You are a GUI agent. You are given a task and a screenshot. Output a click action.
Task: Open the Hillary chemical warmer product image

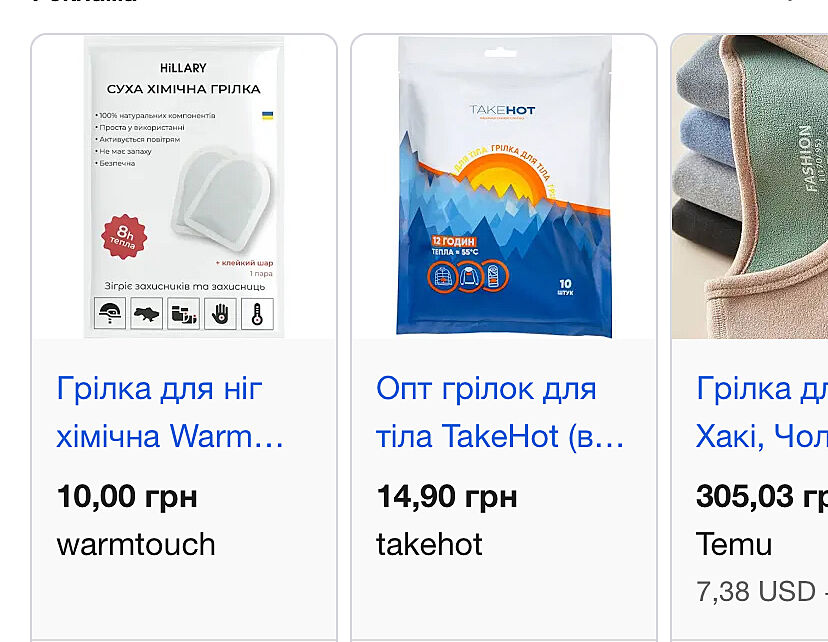click(184, 187)
